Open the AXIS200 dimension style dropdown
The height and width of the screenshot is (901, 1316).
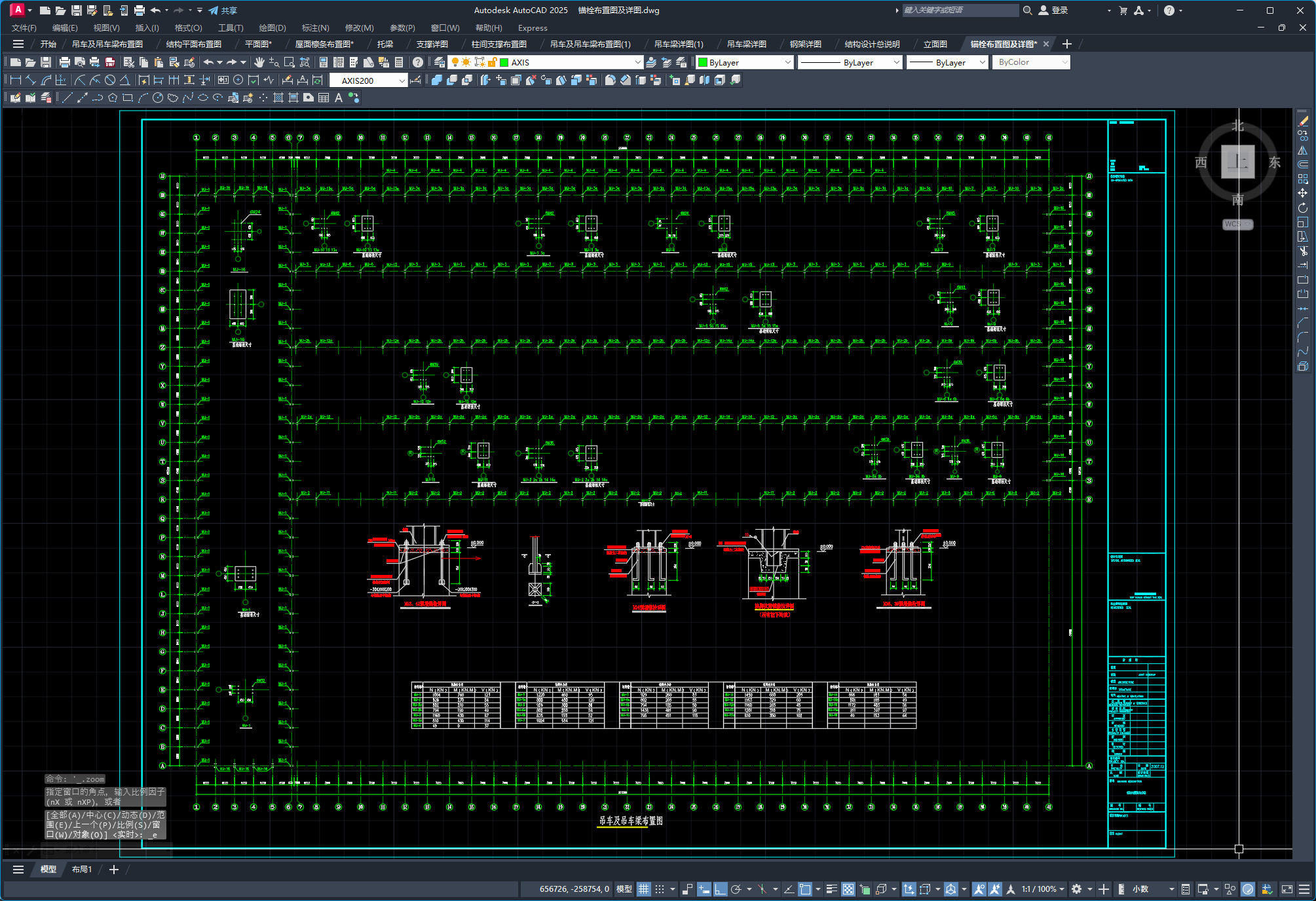pyautogui.click(x=402, y=81)
